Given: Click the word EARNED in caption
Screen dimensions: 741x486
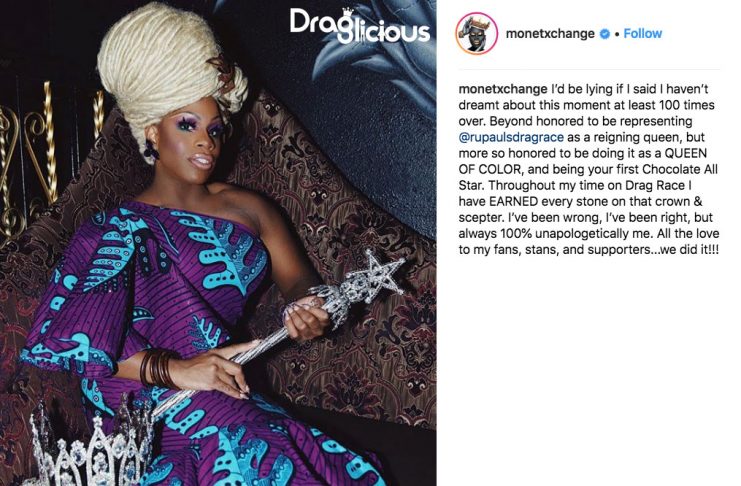Looking at the screenshot, I should [514, 201].
